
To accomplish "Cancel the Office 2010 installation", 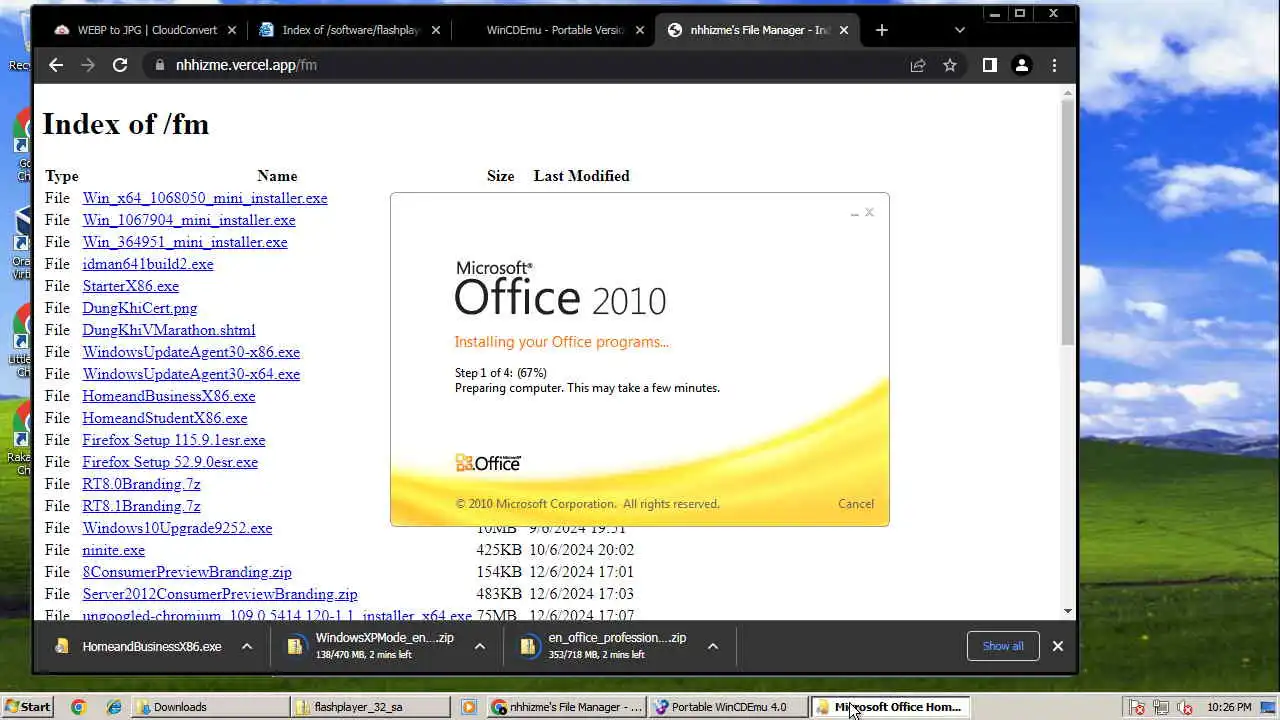I will pyautogui.click(x=856, y=504).
